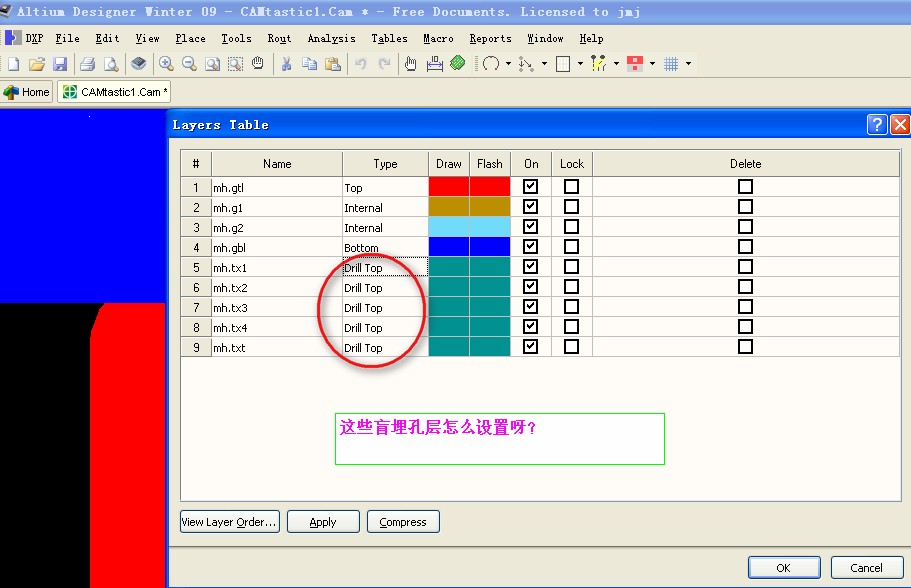Create a new document with toolbar icon

click(x=13, y=64)
